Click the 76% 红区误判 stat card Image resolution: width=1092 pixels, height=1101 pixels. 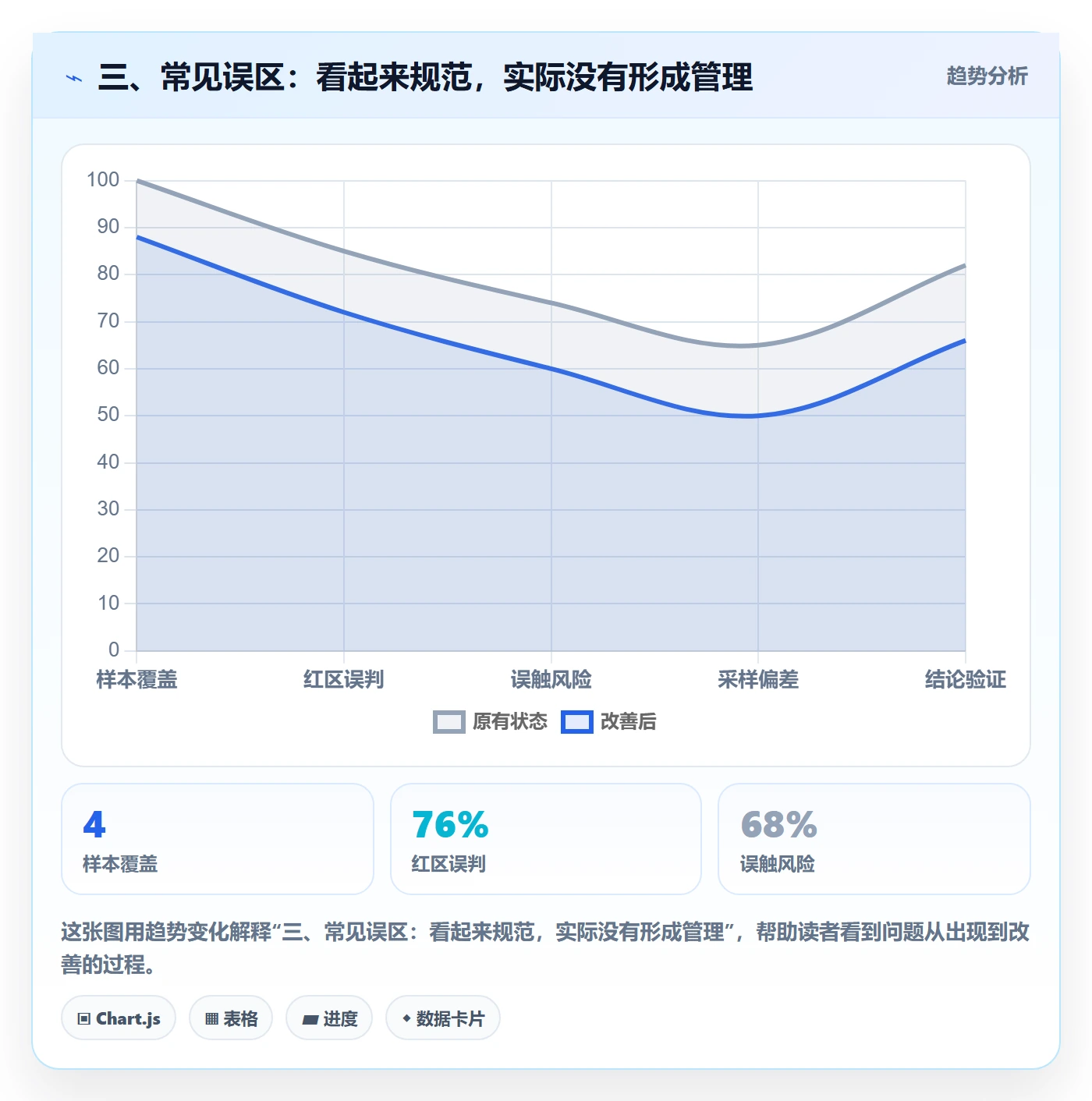(546, 839)
